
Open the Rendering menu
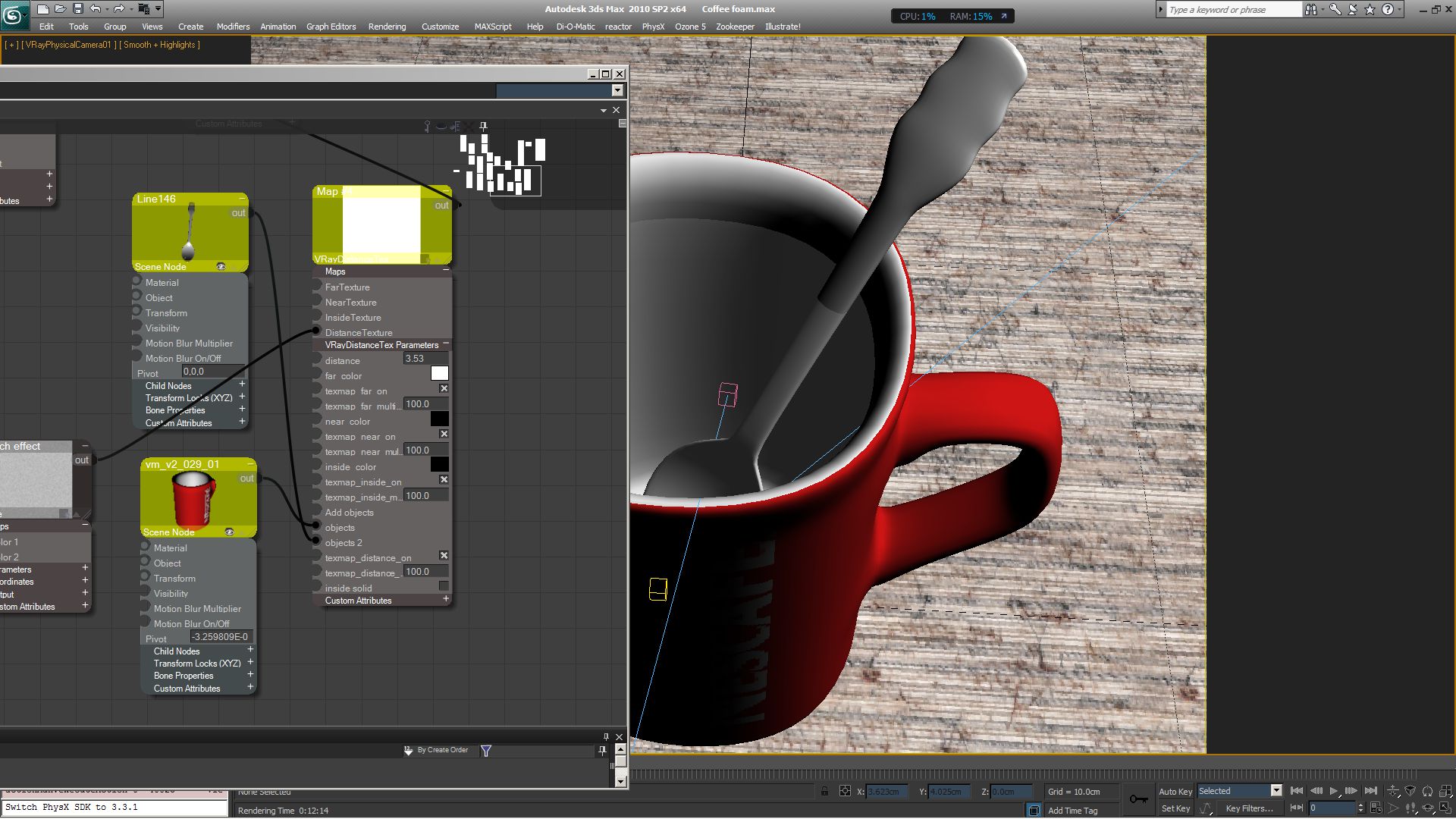387,27
